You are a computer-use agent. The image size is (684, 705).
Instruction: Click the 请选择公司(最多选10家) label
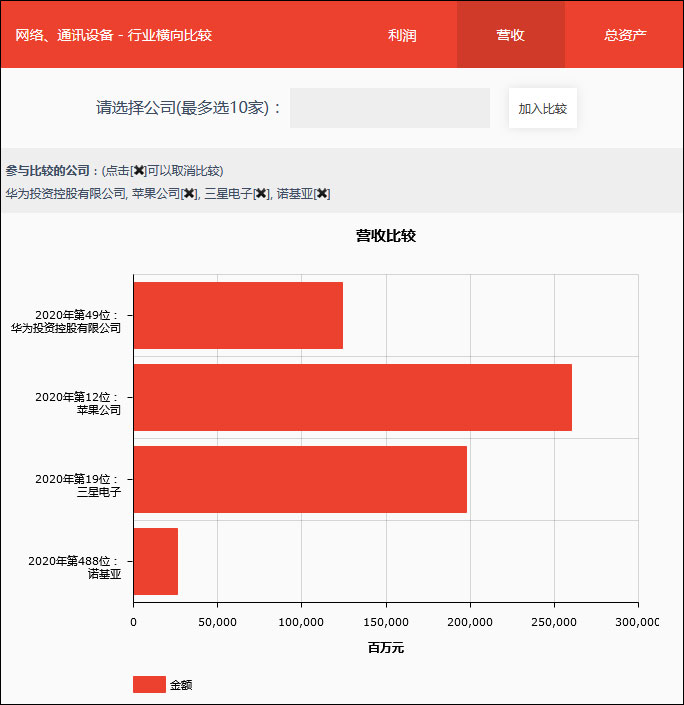188,108
